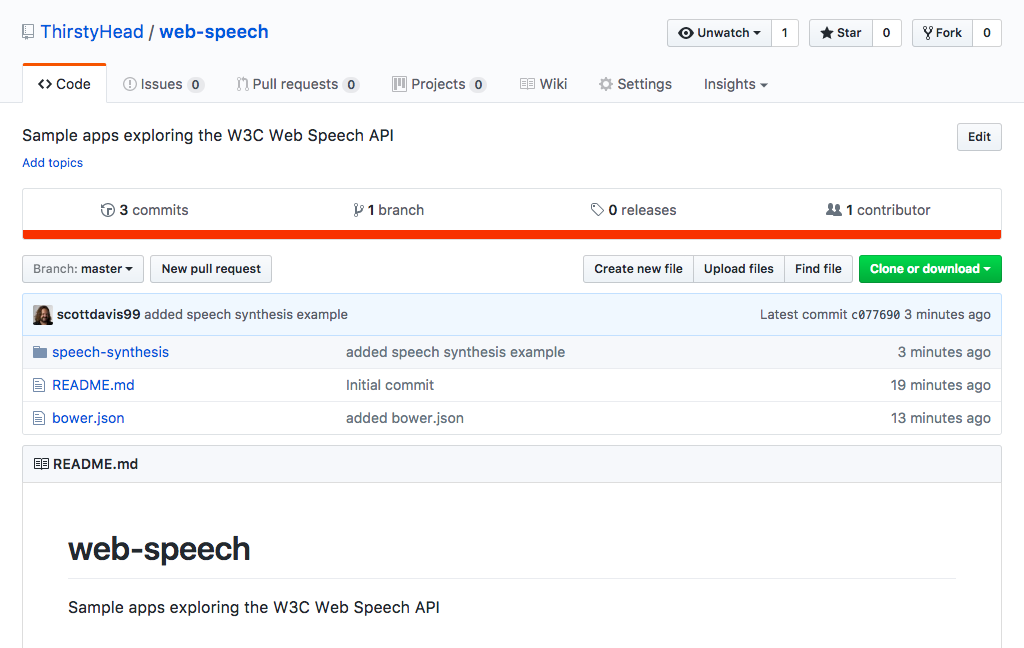The image size is (1024, 648).
Task: Click the README body description text
Action: (x=253, y=608)
